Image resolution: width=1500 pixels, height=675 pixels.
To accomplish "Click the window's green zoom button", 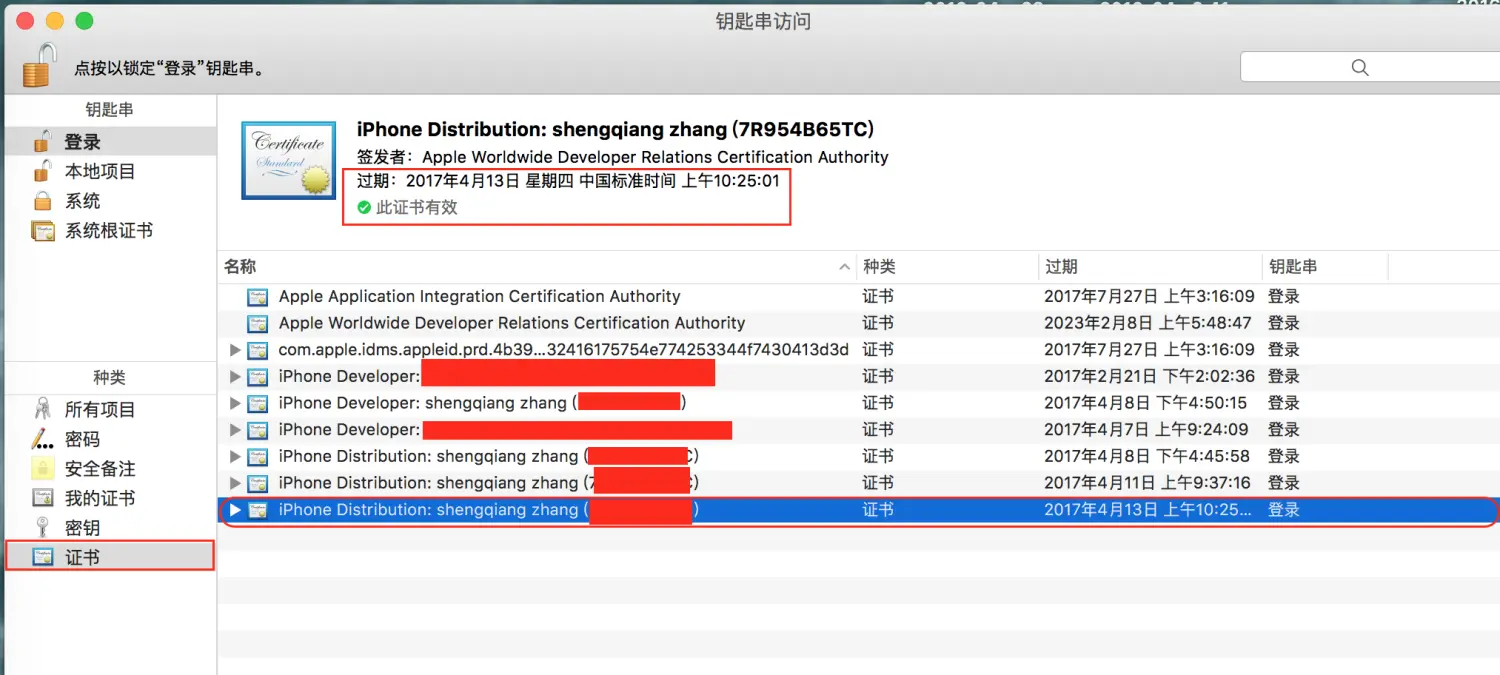I will [x=84, y=20].
